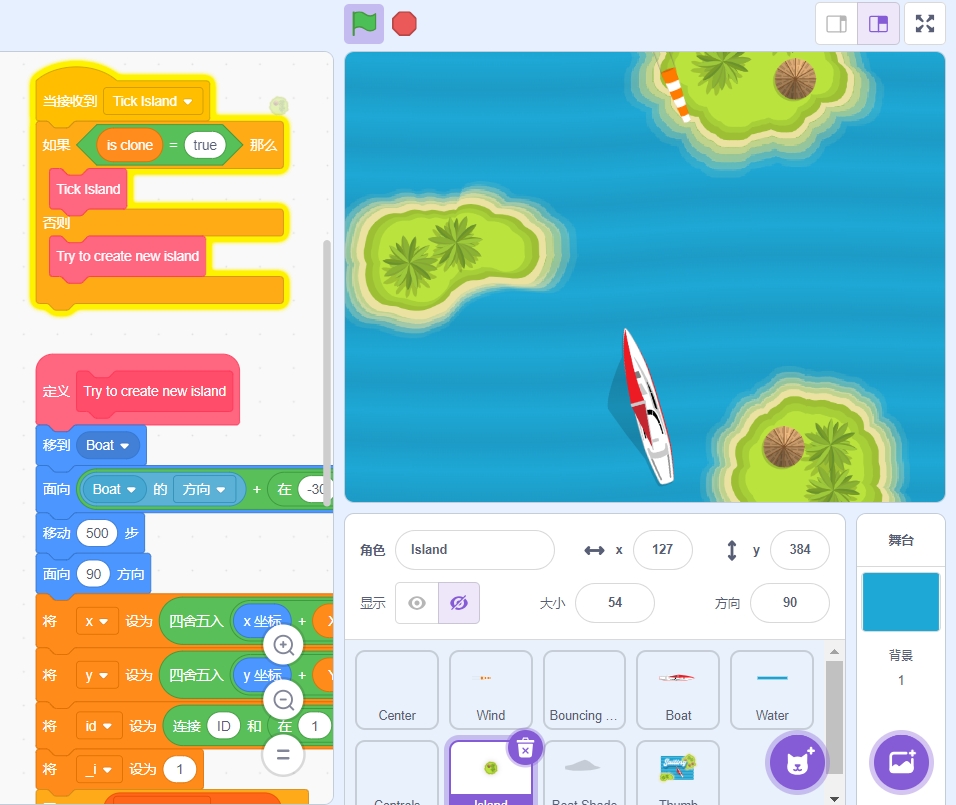Open the 方向 property dropdown
The width and height of the screenshot is (956, 805).
(204, 489)
